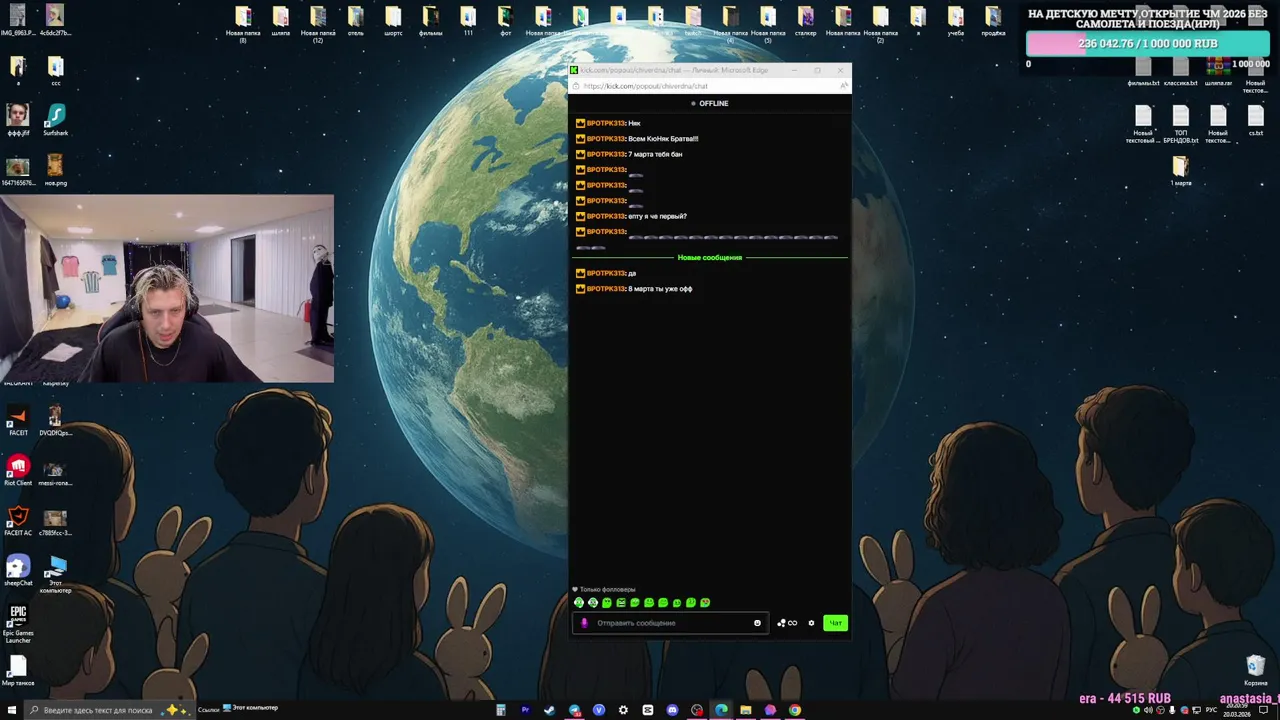Open the шортс desktop folder
Viewport: 1280px width, 720px height.
[393, 20]
